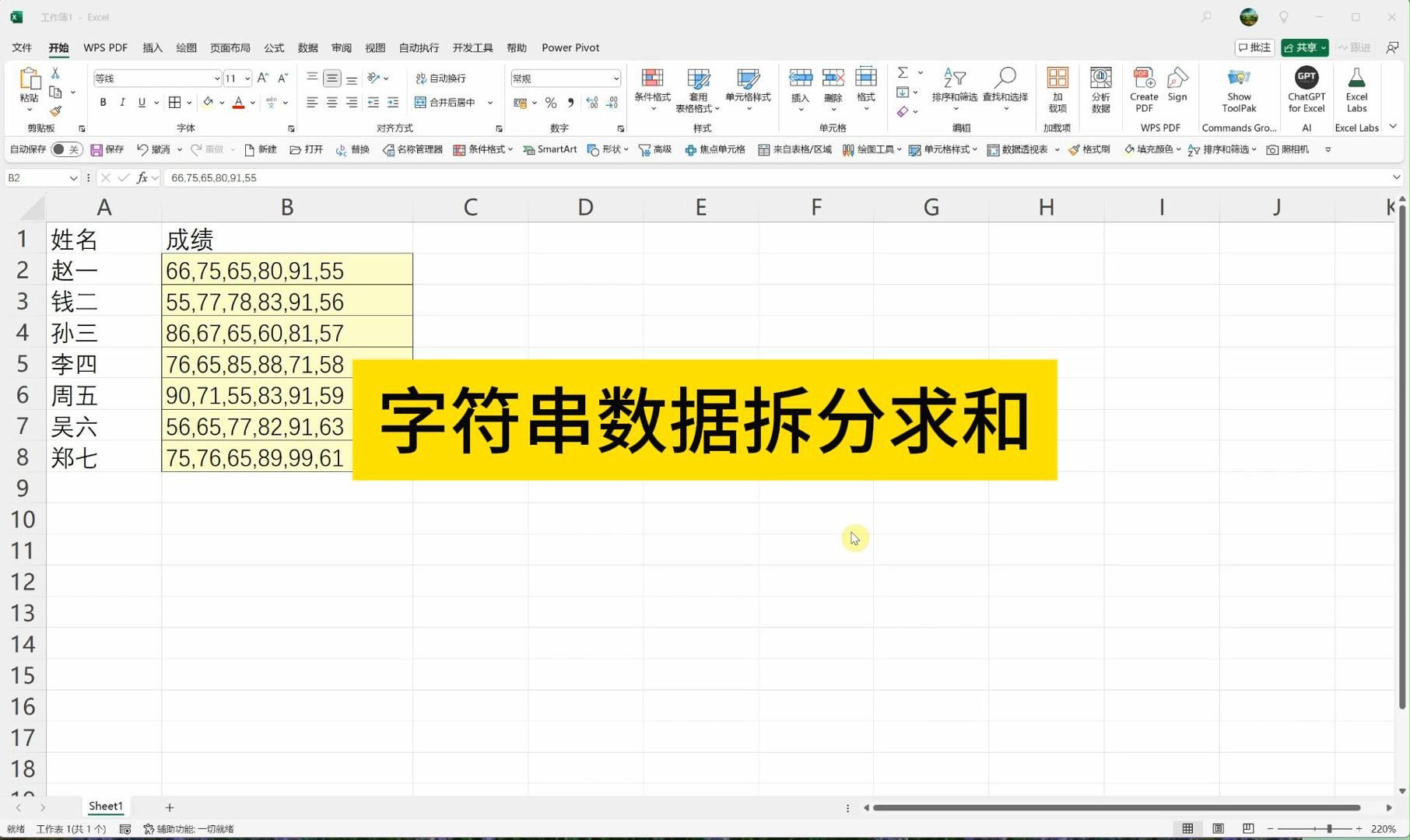The height and width of the screenshot is (840, 1410).
Task: Open the Show ToolPak add-in
Action: tap(1239, 87)
